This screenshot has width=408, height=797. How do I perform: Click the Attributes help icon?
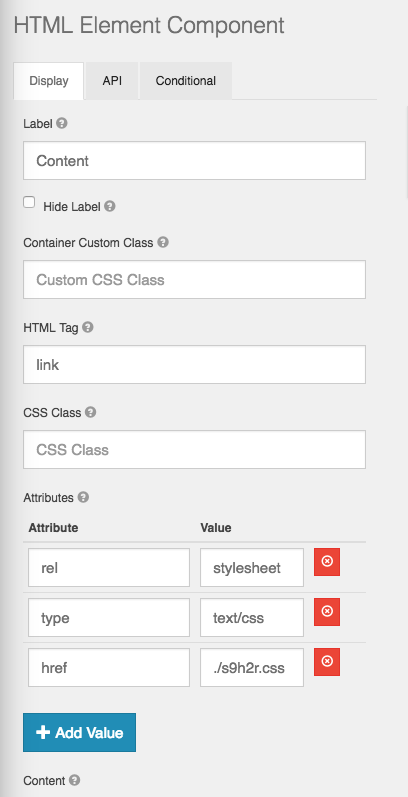83,497
